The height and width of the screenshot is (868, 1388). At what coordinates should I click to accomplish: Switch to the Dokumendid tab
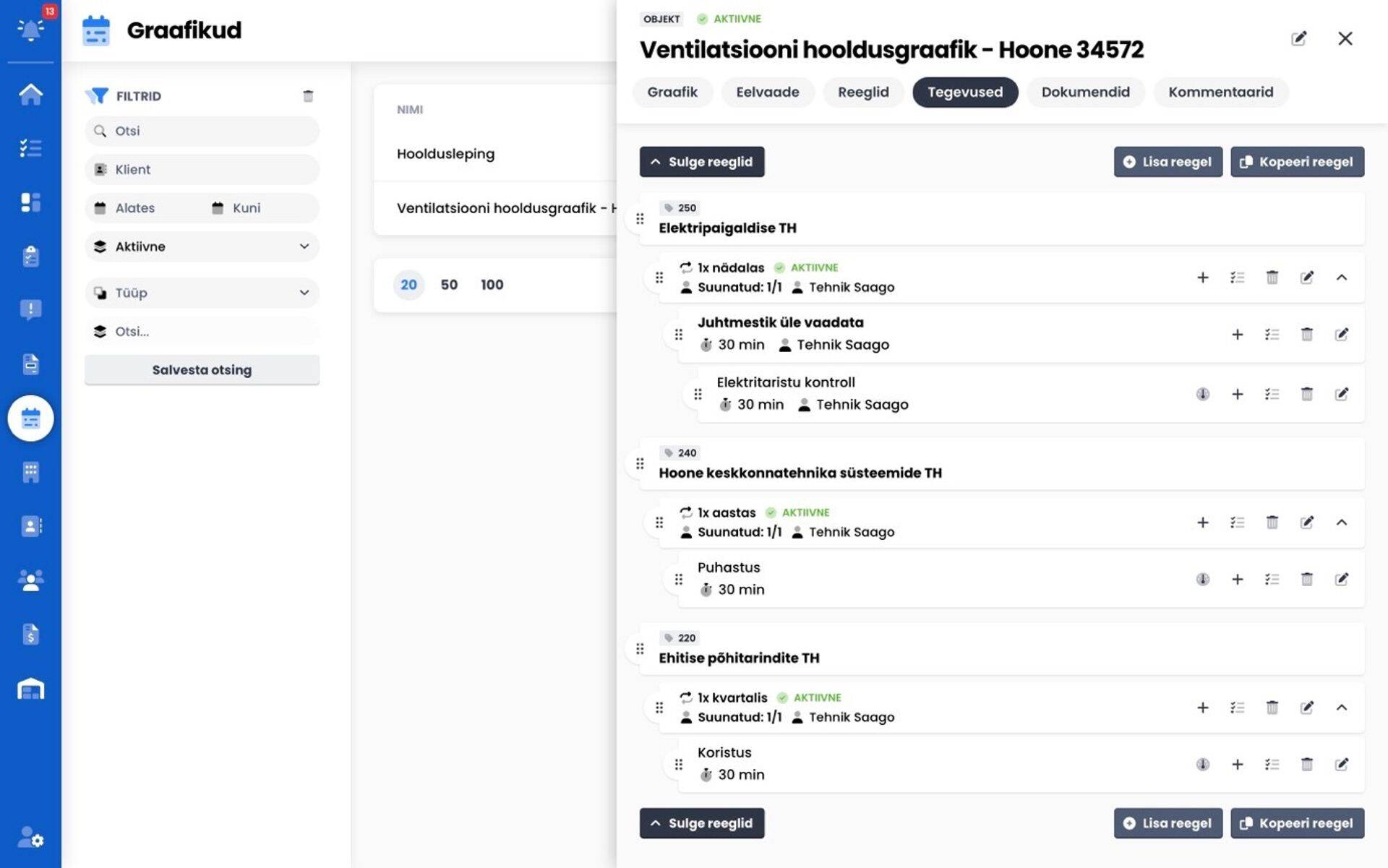[1085, 92]
